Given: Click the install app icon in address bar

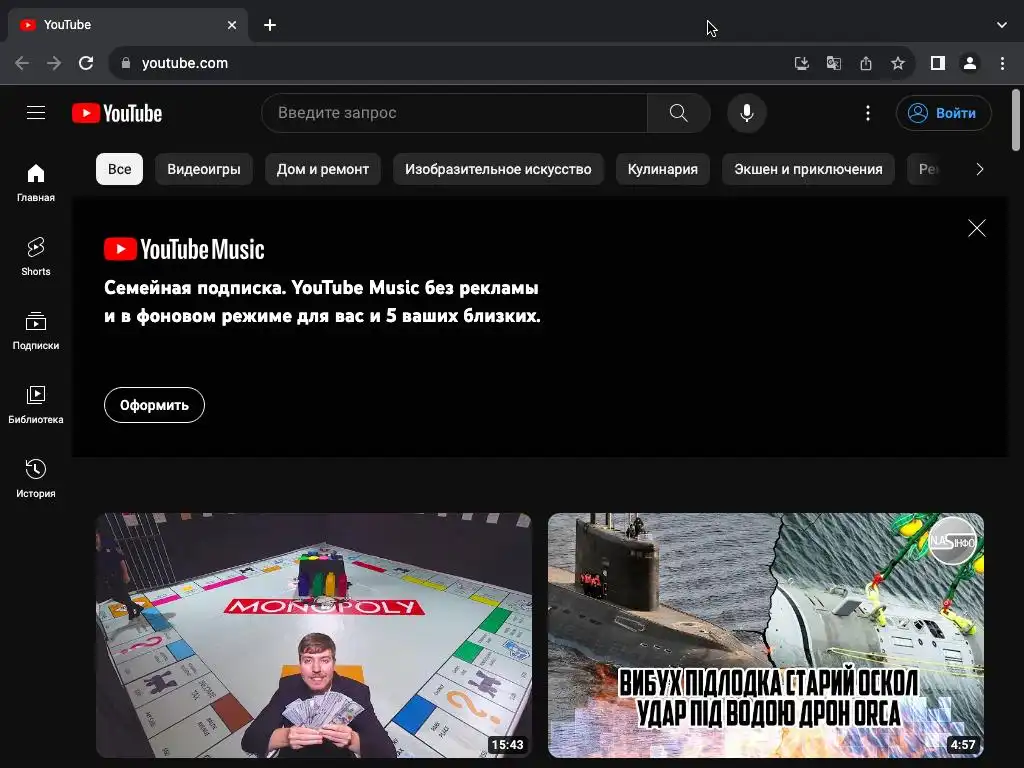Looking at the screenshot, I should 801,63.
